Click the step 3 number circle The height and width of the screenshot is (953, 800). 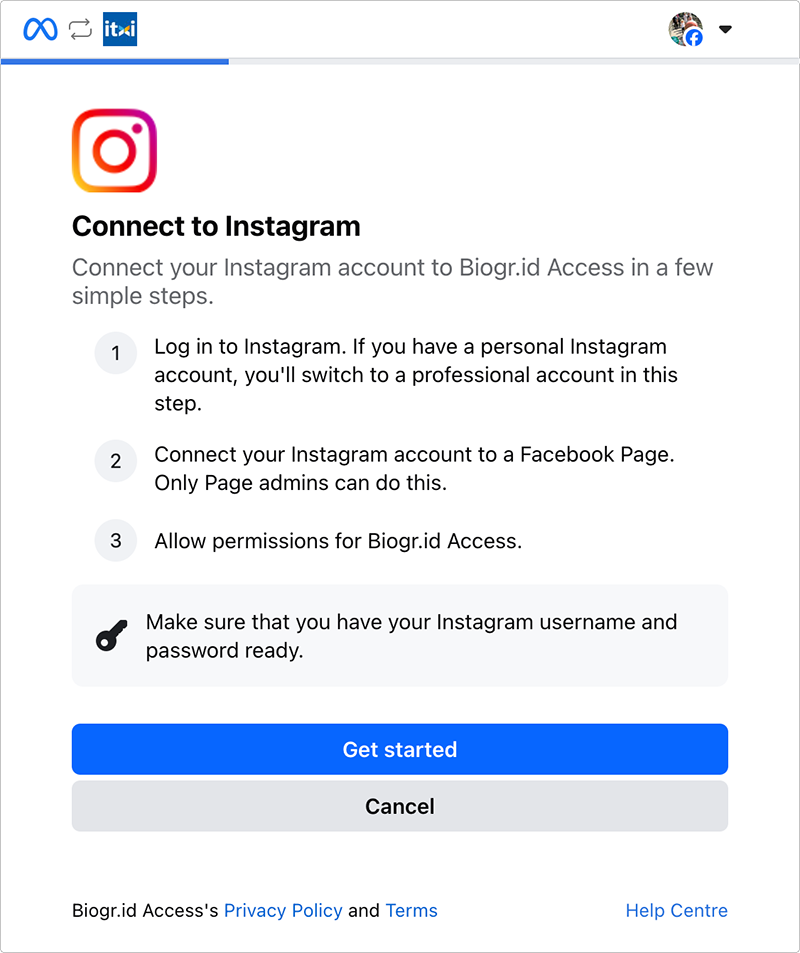coord(116,540)
